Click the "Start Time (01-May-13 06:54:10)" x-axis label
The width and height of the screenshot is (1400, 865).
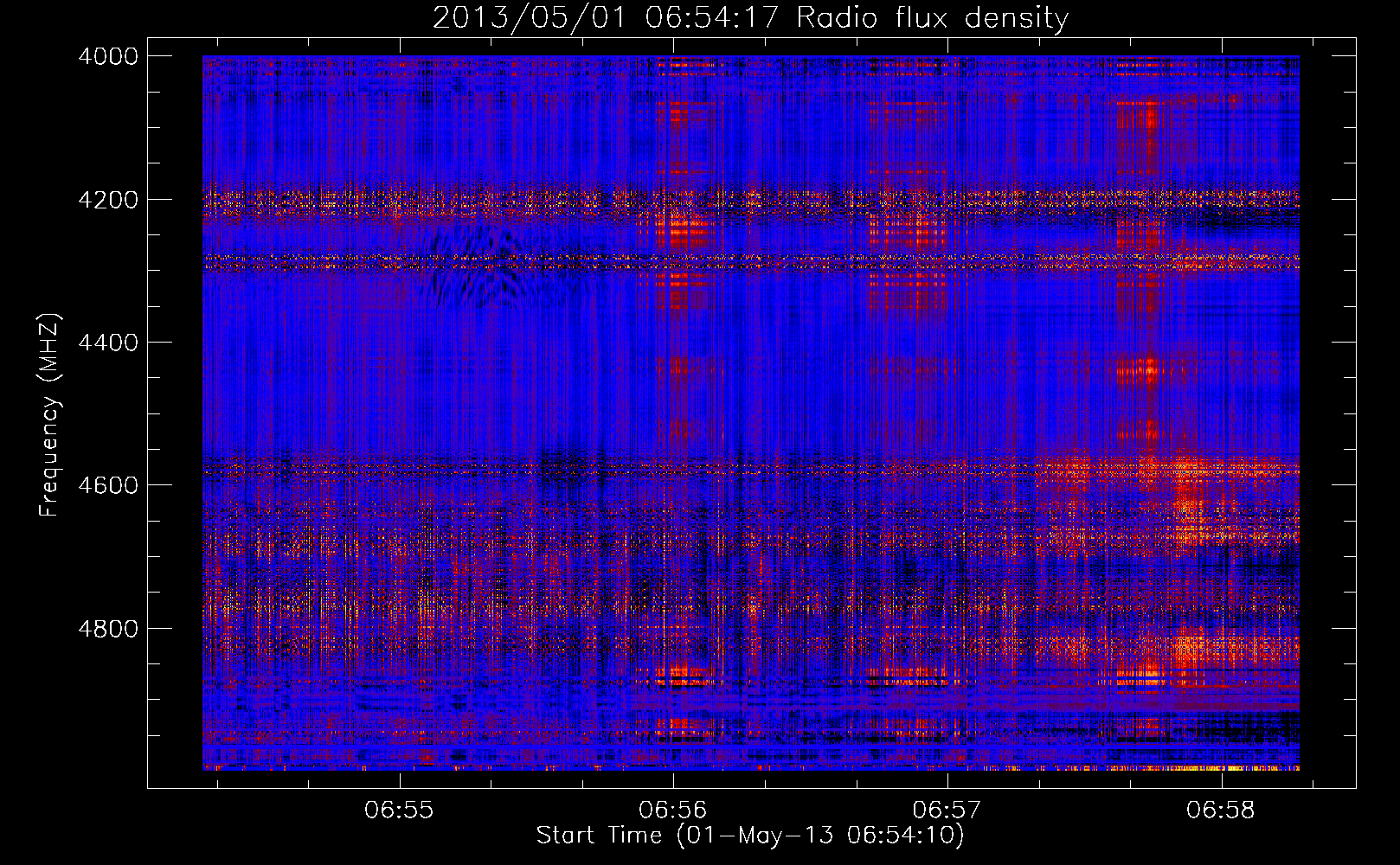tap(750, 836)
